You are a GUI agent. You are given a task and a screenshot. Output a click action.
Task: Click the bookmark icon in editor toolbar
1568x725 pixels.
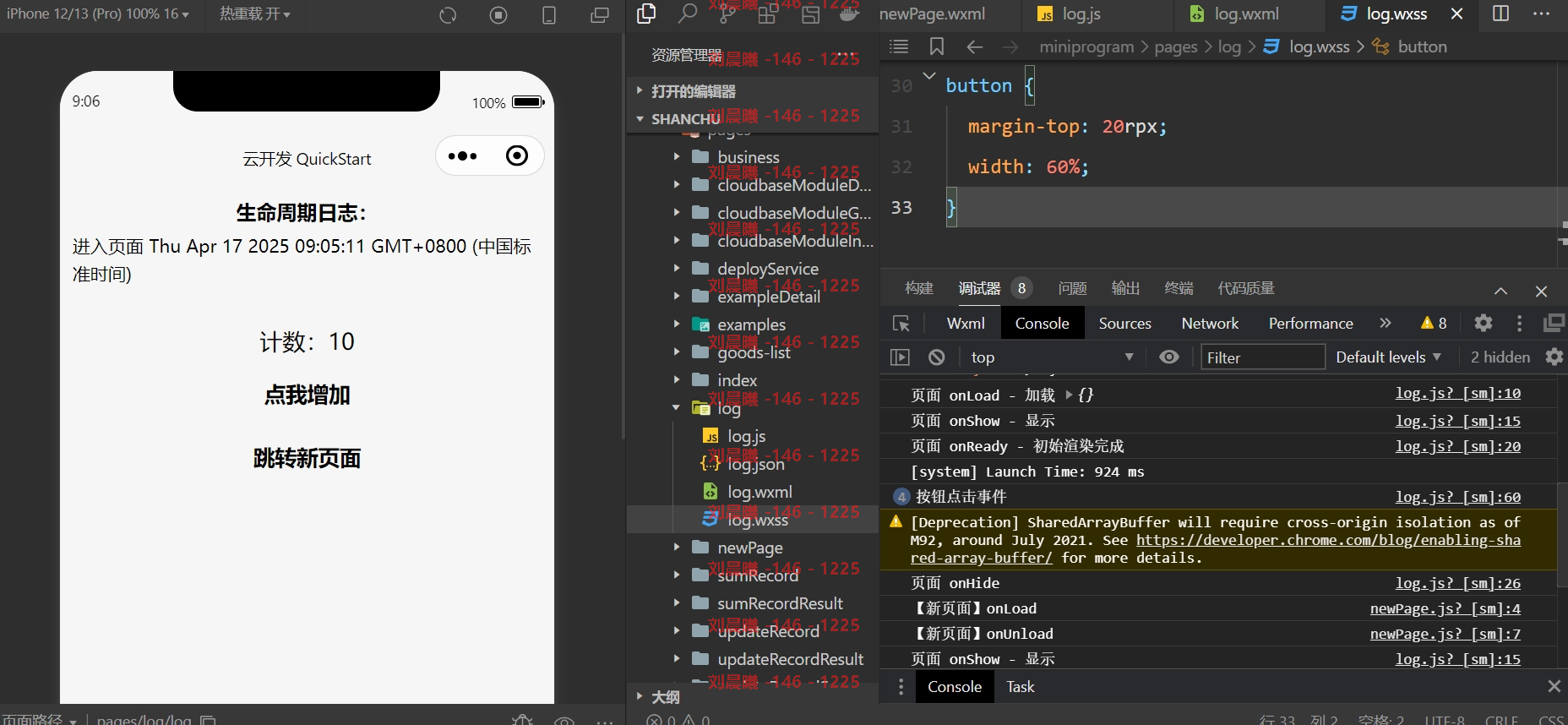point(936,46)
